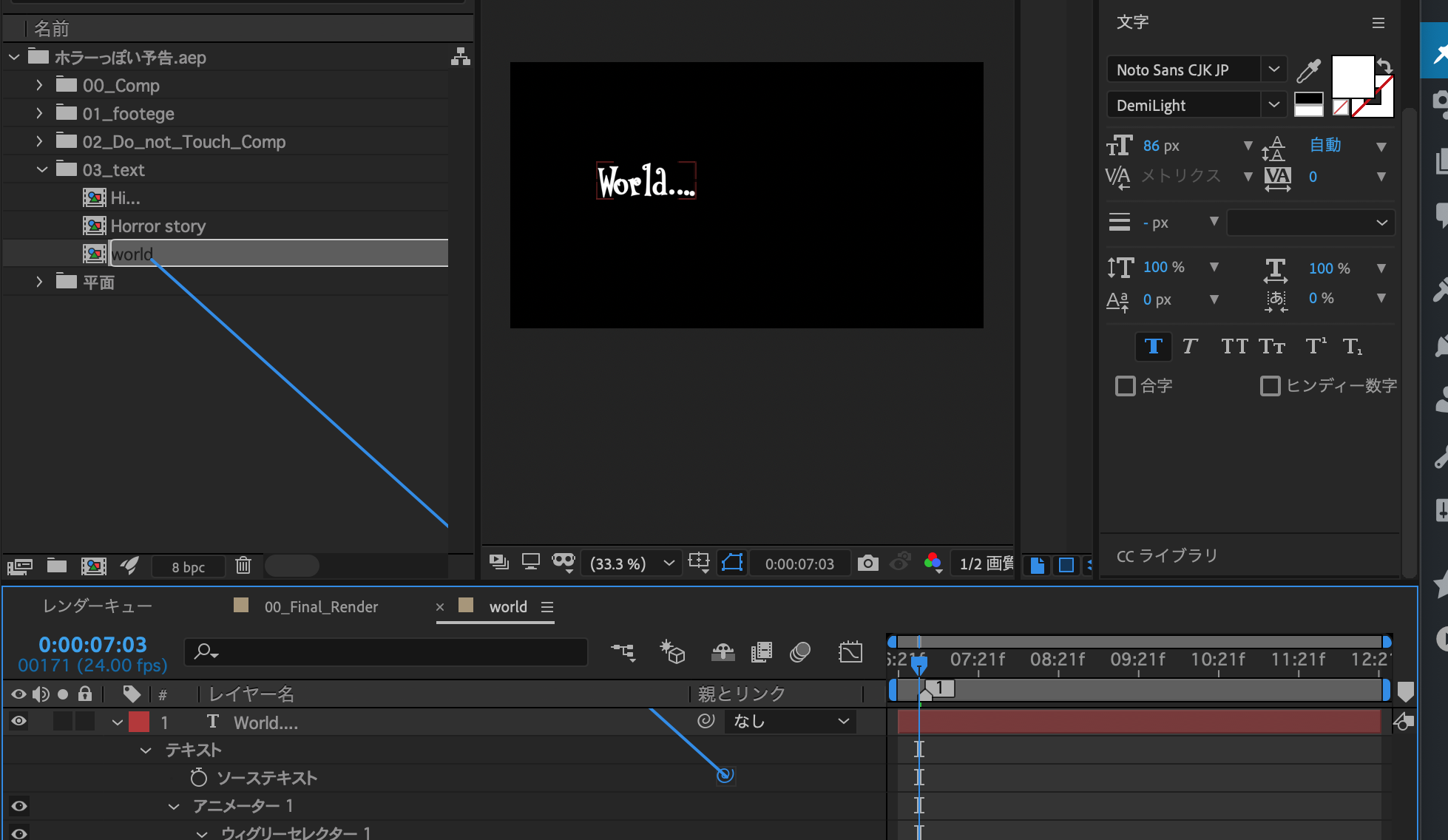1448x840 pixels.
Task: Switch to the 00_Final_Render tab
Action: (x=321, y=606)
